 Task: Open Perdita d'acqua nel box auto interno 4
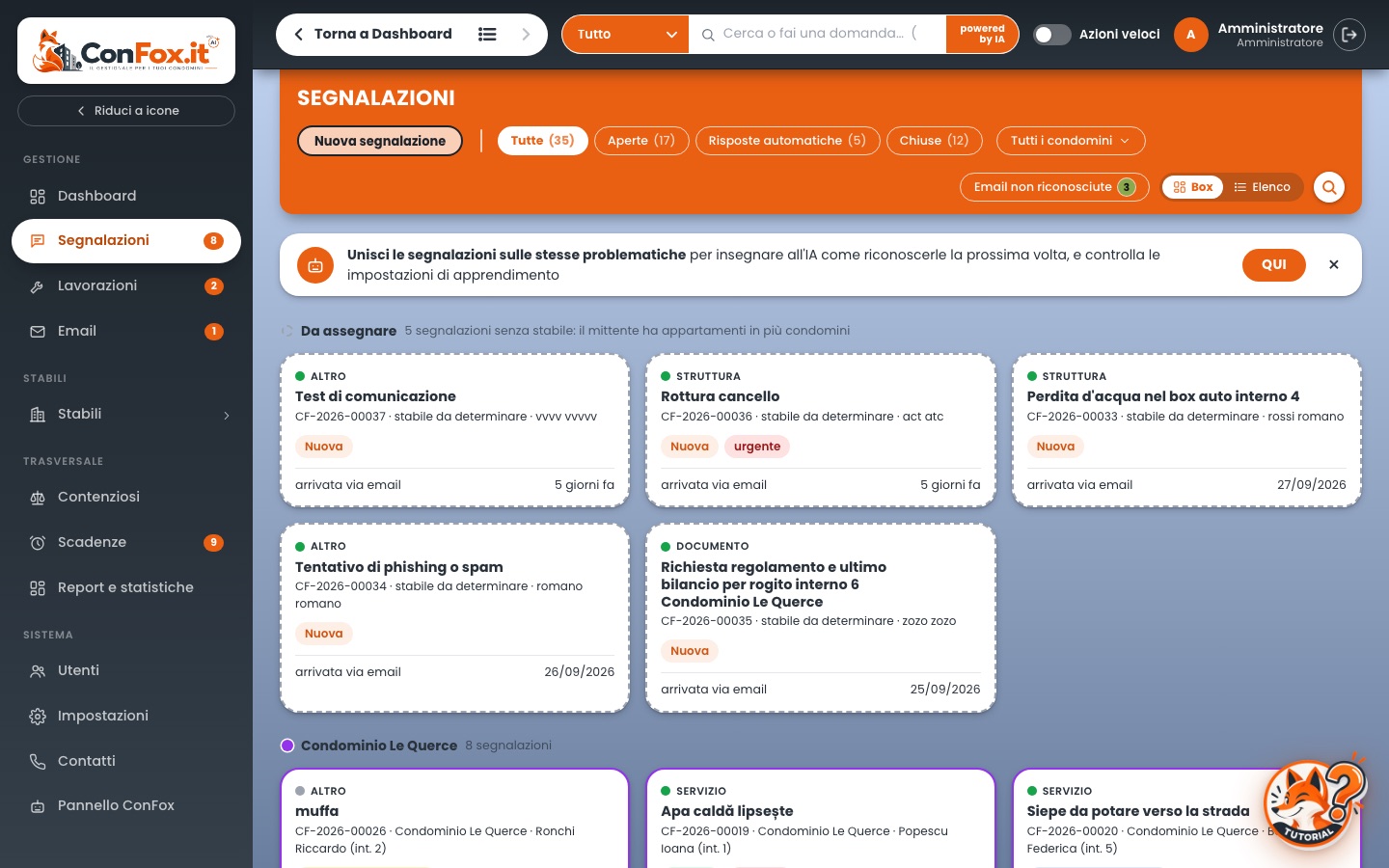1186,430
